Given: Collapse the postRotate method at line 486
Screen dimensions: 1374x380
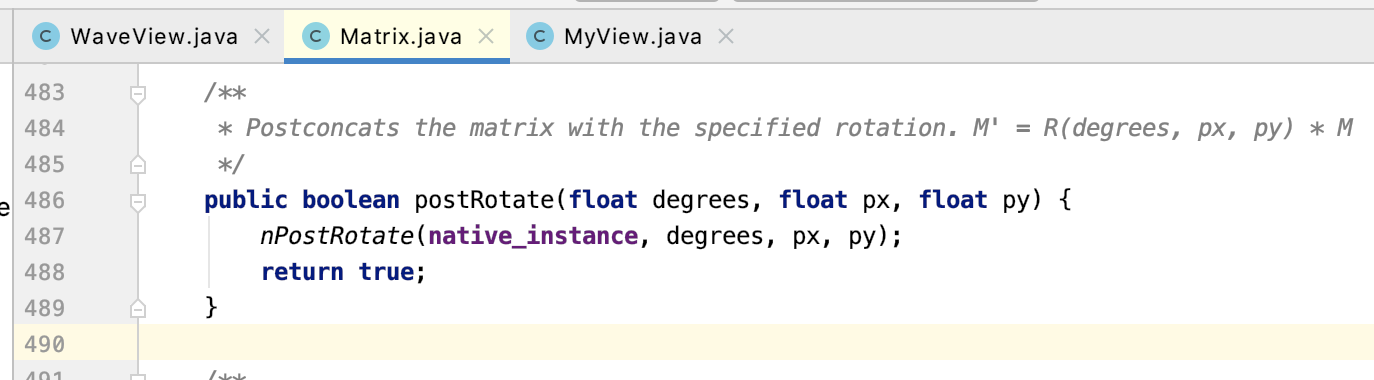Looking at the screenshot, I should (x=138, y=201).
